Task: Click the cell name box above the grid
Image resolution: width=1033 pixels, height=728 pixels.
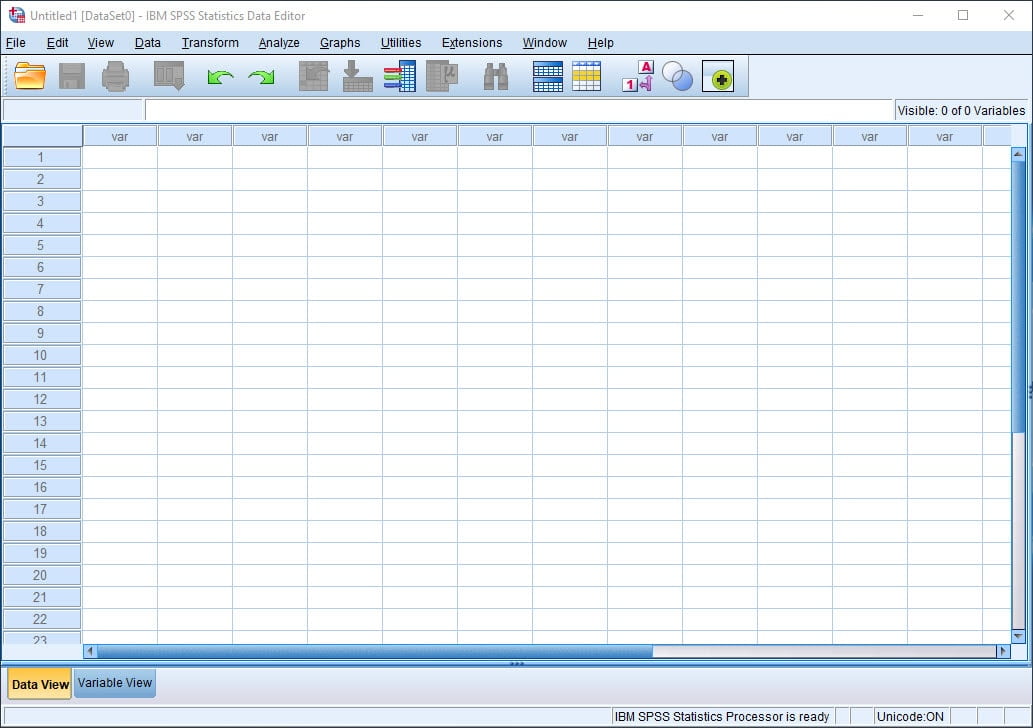Action: (x=73, y=110)
